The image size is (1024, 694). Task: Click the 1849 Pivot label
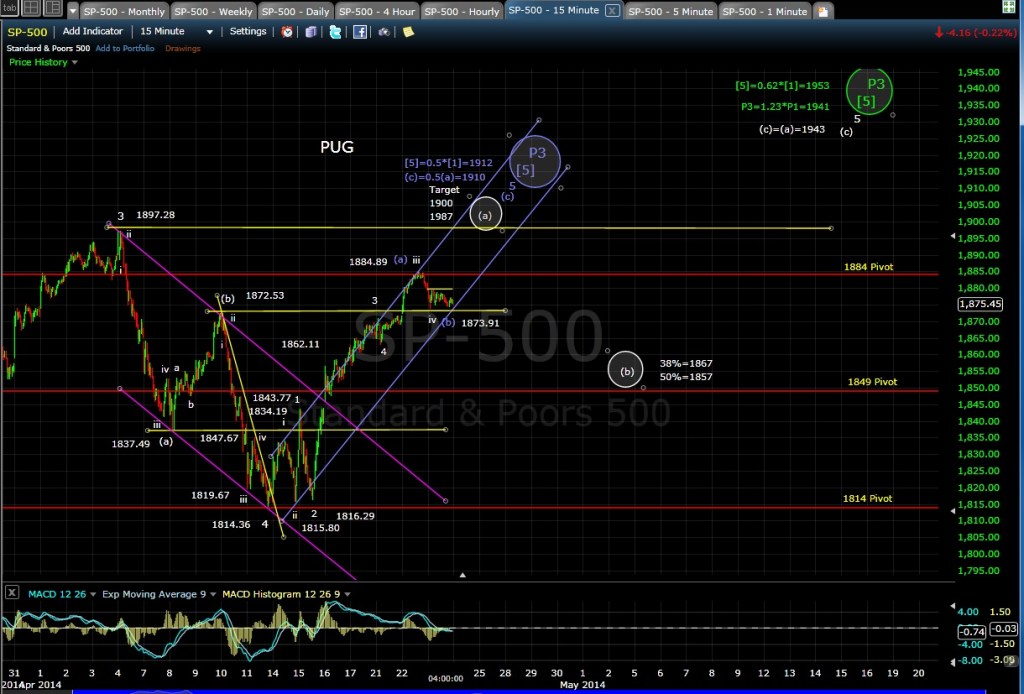[872, 381]
